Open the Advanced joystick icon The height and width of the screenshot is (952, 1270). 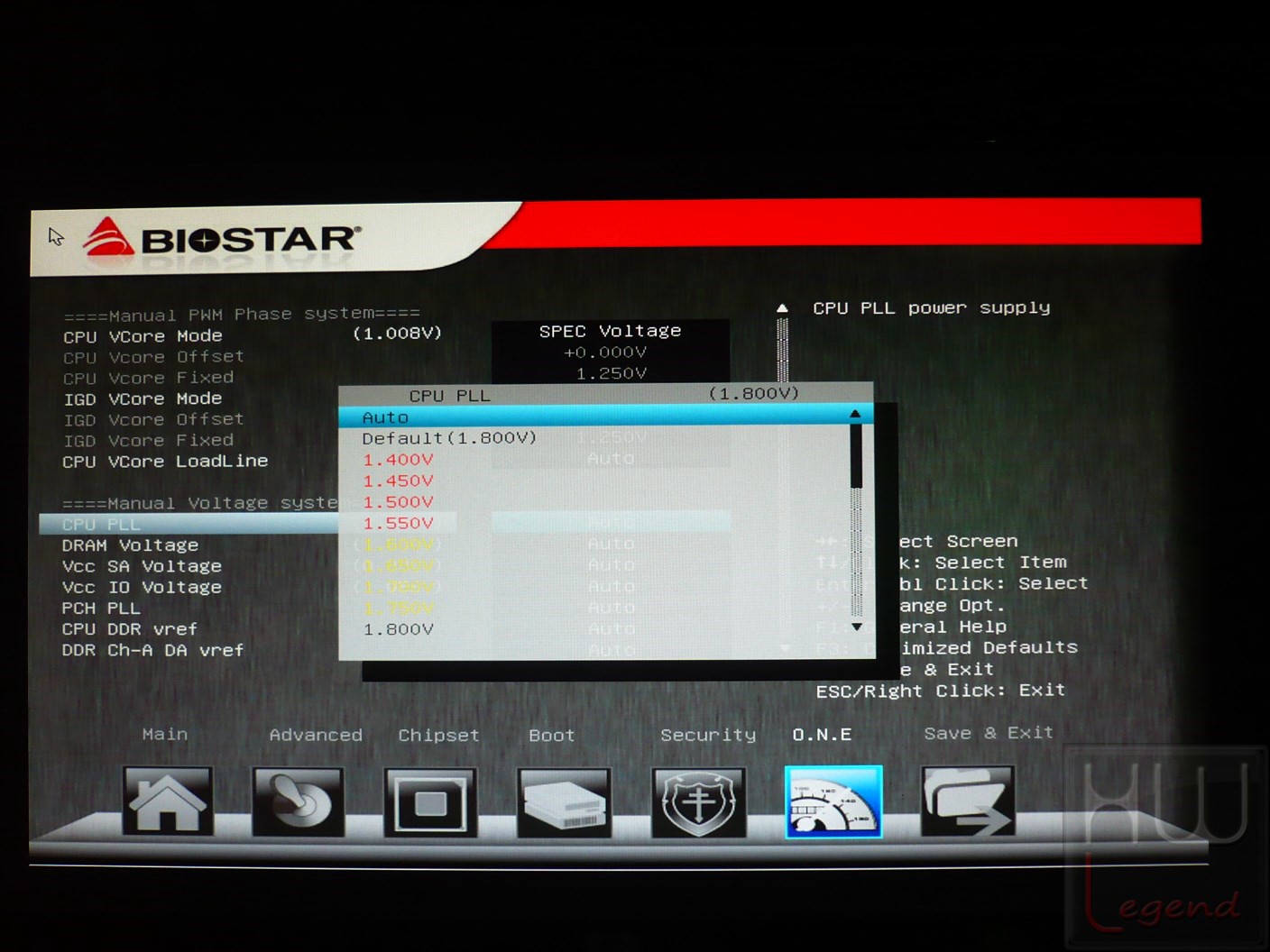[x=298, y=802]
